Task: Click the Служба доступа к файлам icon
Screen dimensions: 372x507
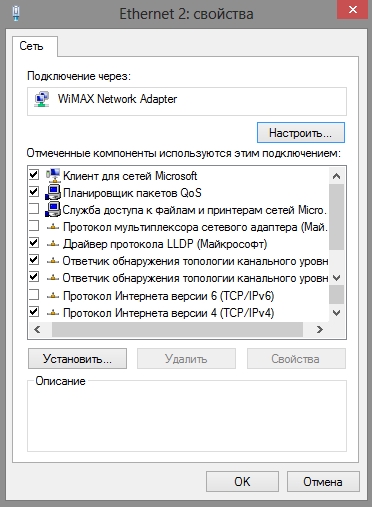Action: pyautogui.click(x=53, y=209)
